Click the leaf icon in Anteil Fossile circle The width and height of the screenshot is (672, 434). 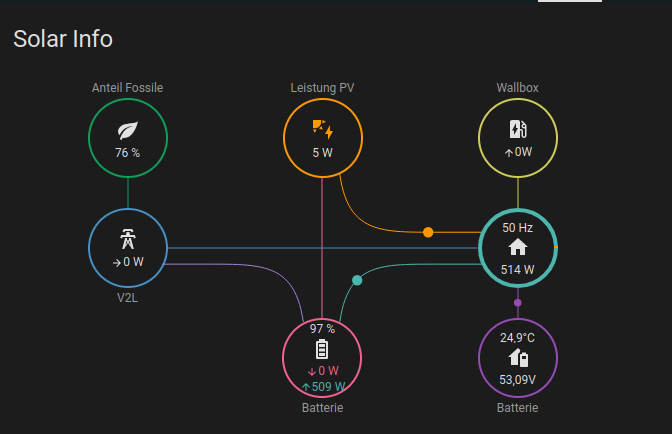tap(127, 130)
